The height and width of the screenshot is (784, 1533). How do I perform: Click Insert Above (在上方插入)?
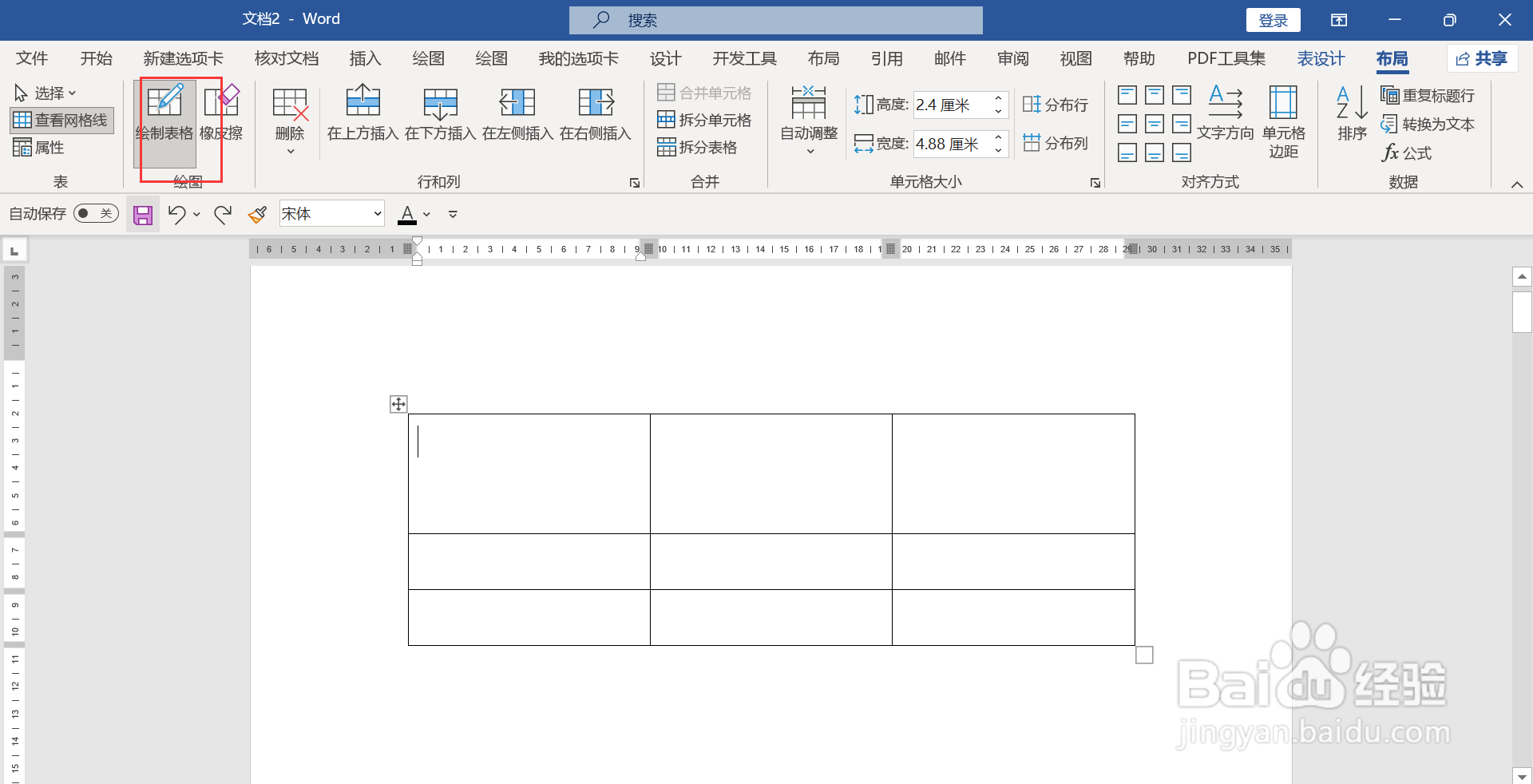pyautogui.click(x=363, y=113)
